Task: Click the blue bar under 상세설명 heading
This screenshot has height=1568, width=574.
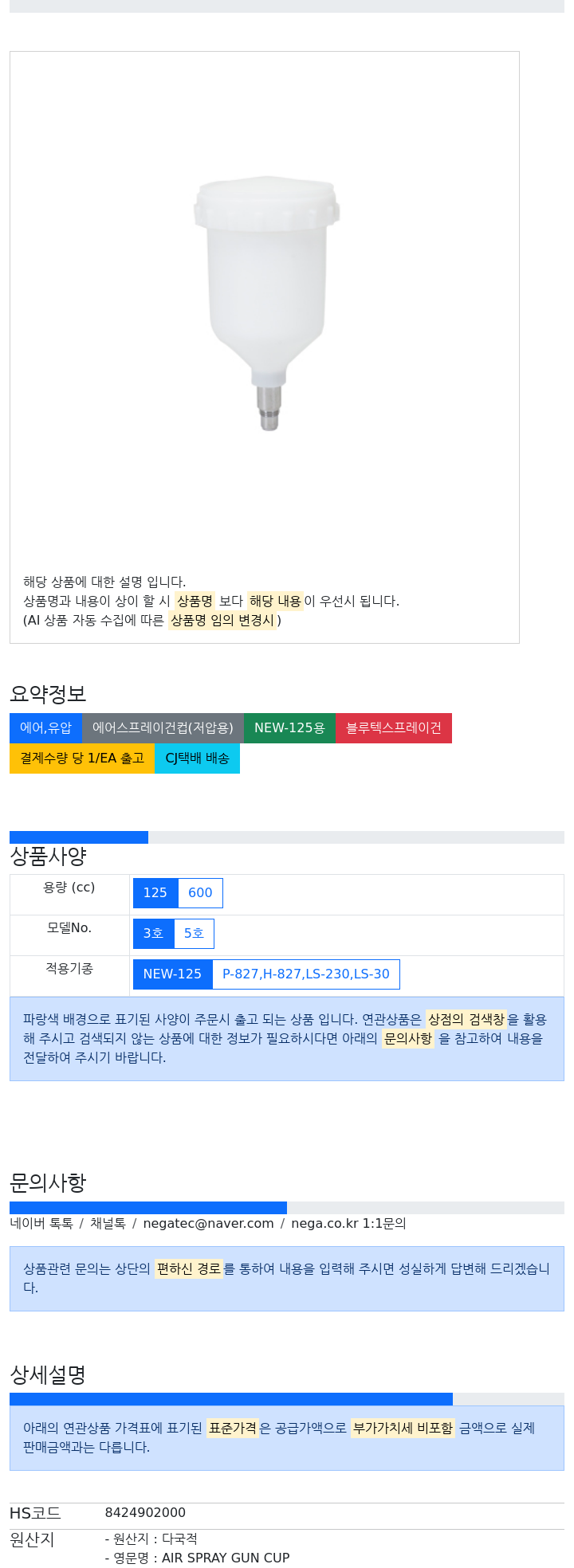Action: (x=231, y=1399)
